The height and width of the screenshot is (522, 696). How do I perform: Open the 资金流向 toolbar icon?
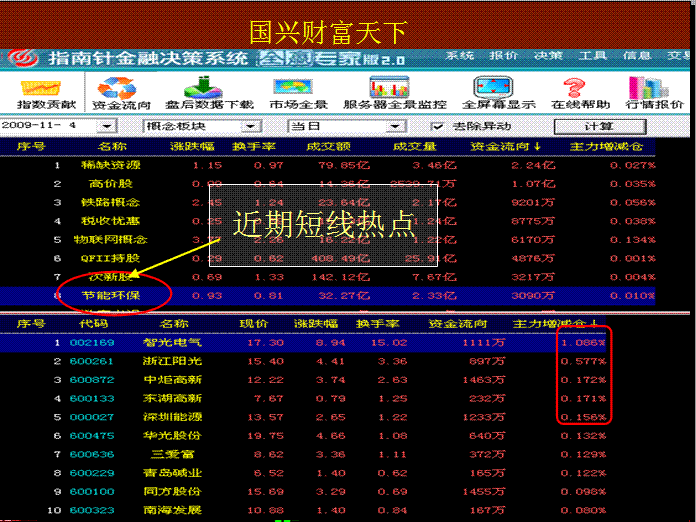click(x=117, y=88)
